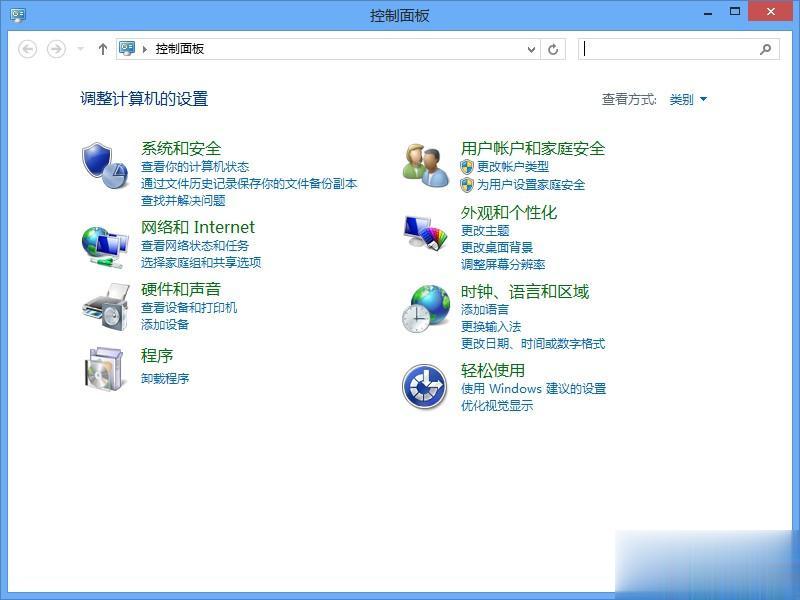Click the 轻松使用 accessibility icon

(x=424, y=384)
